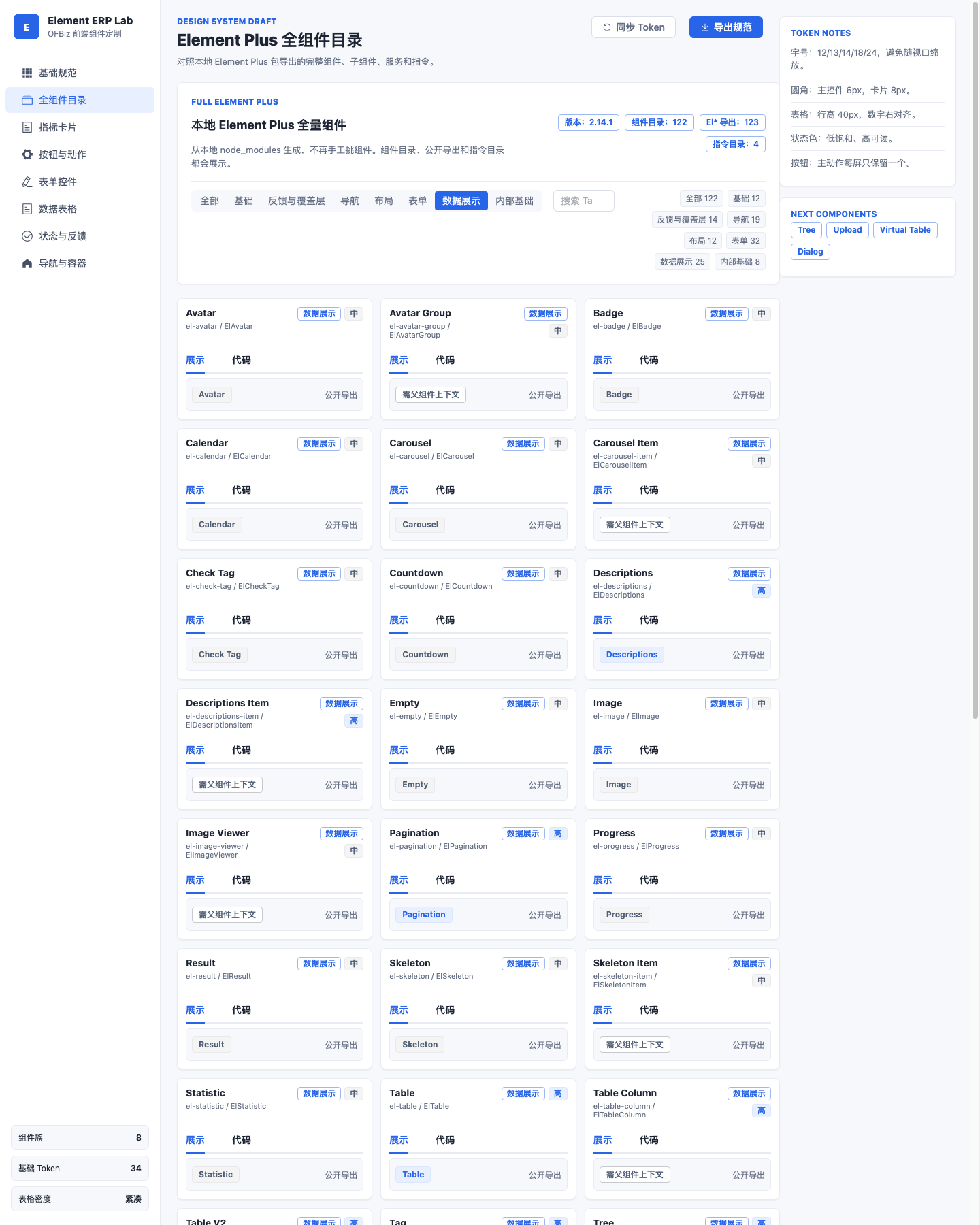Select 展示 tab in the Check Tag card
The height and width of the screenshot is (1225, 980).
coord(195,620)
